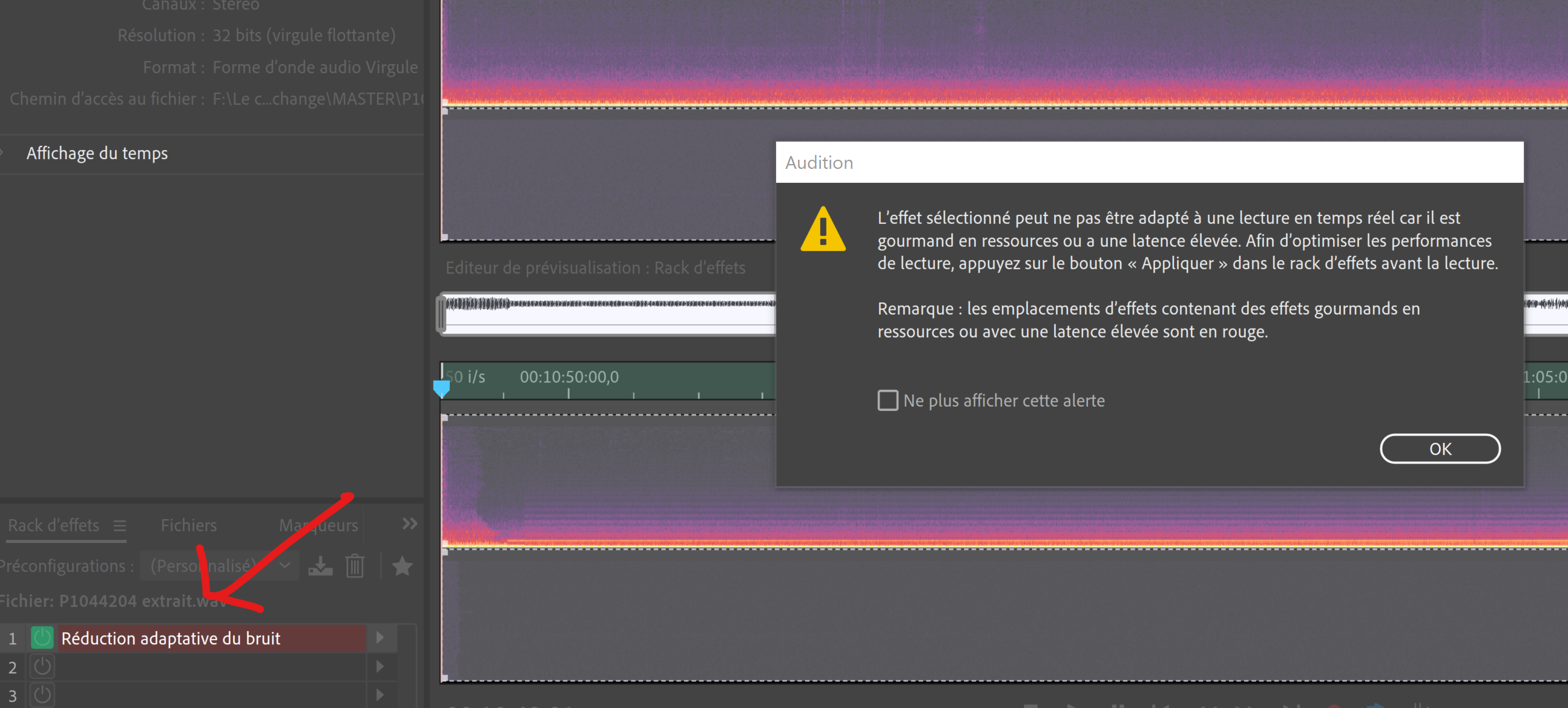Click the blue playhead marker

click(441, 387)
